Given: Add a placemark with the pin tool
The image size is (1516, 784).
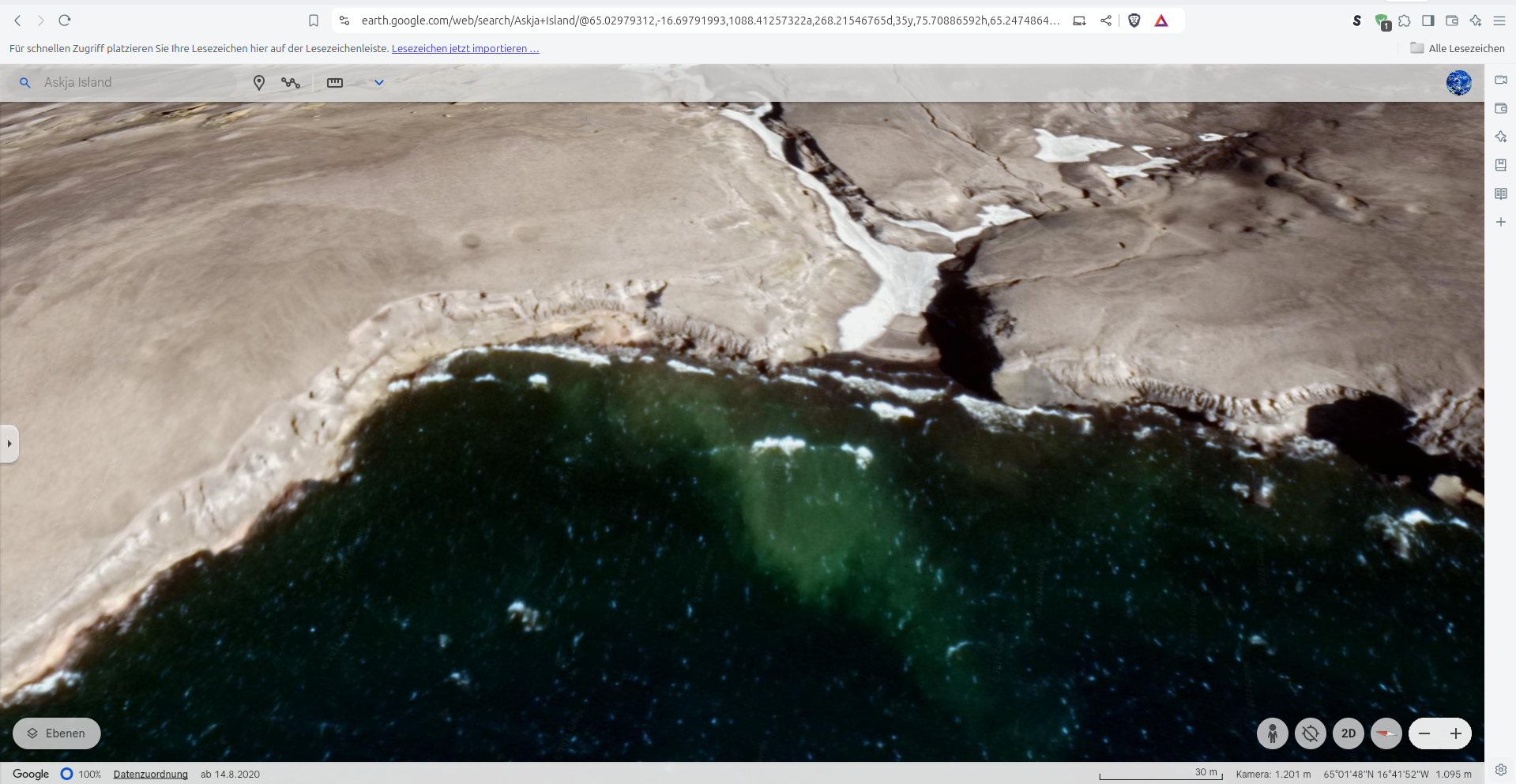Looking at the screenshot, I should coord(259,82).
